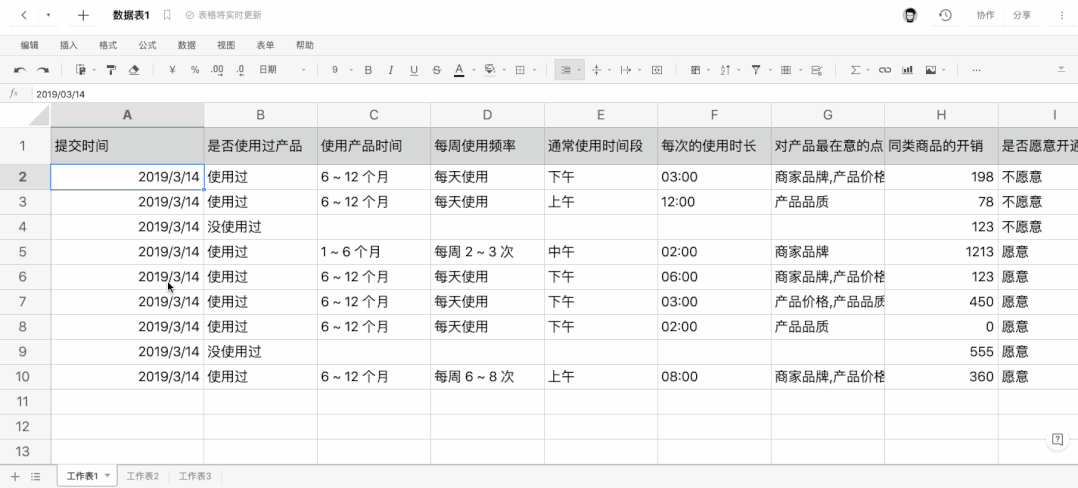Decrease decimal places
The width and height of the screenshot is (1078, 488).
pyautogui.click(x=240, y=69)
